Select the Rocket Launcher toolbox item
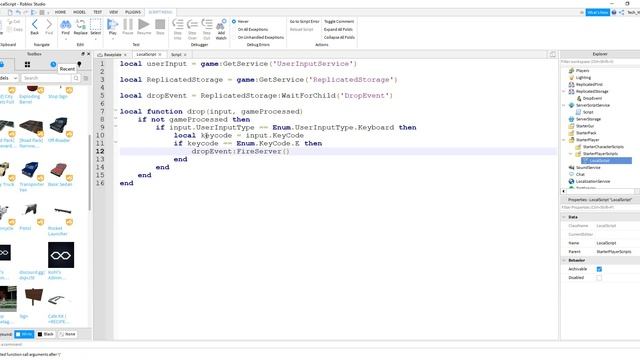This screenshot has width=640, height=360. 61,220
